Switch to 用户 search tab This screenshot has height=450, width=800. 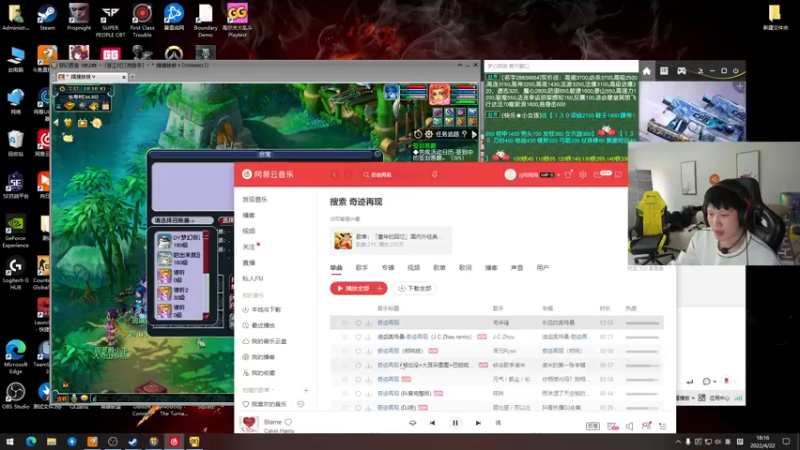pyautogui.click(x=543, y=268)
